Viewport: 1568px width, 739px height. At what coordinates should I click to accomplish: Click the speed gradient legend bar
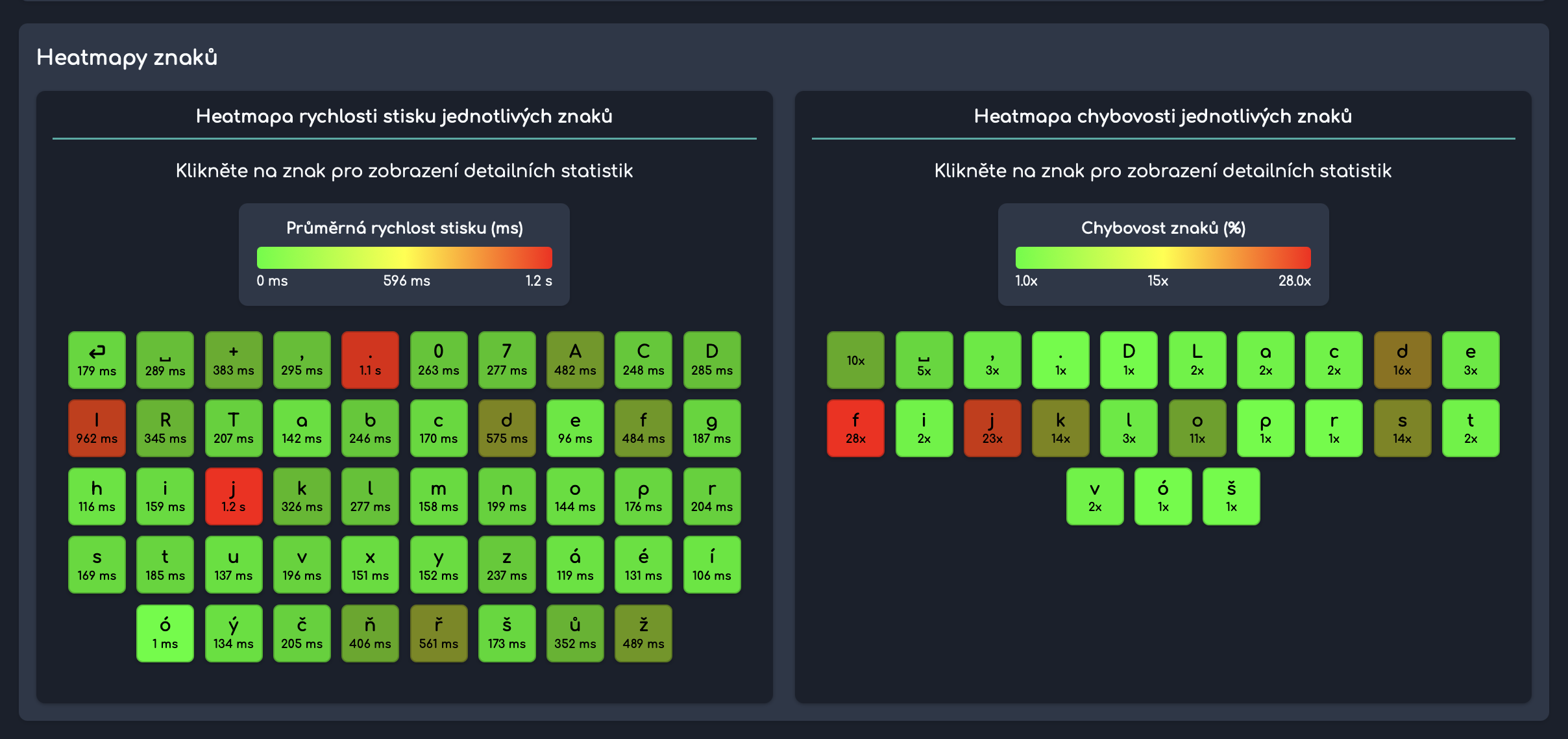pyautogui.click(x=404, y=258)
